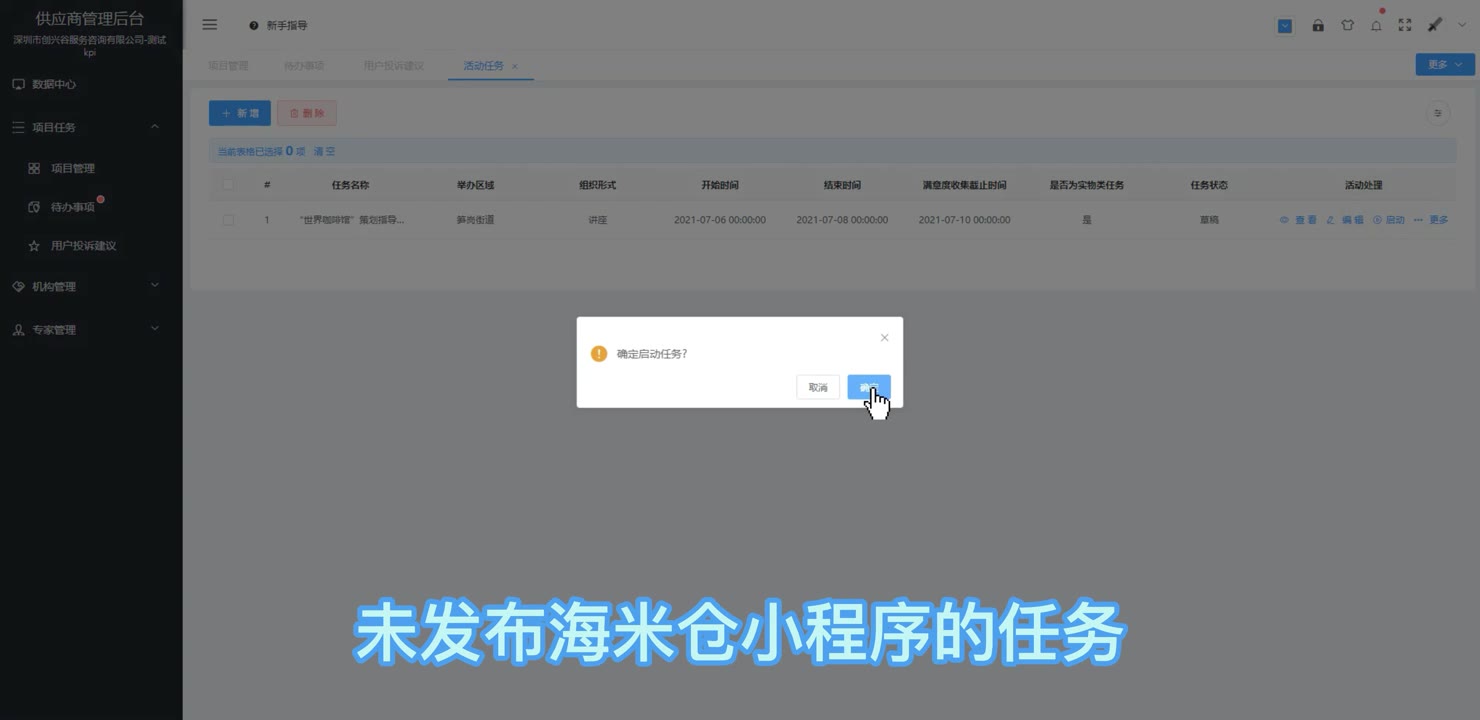Open 新手指导 help guide
The image size is (1480, 720).
[279, 25]
